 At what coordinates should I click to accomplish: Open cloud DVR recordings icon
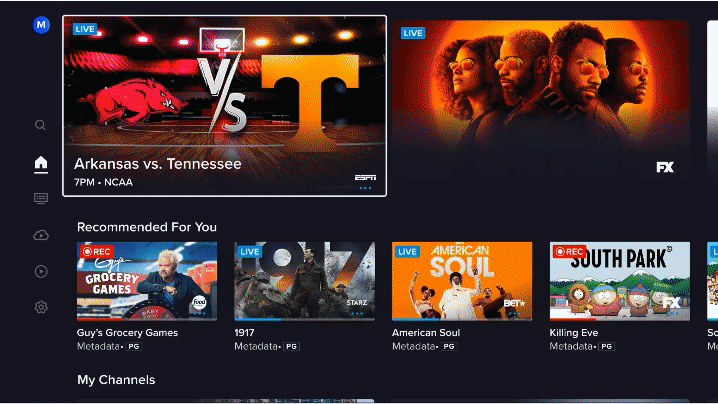click(x=41, y=235)
